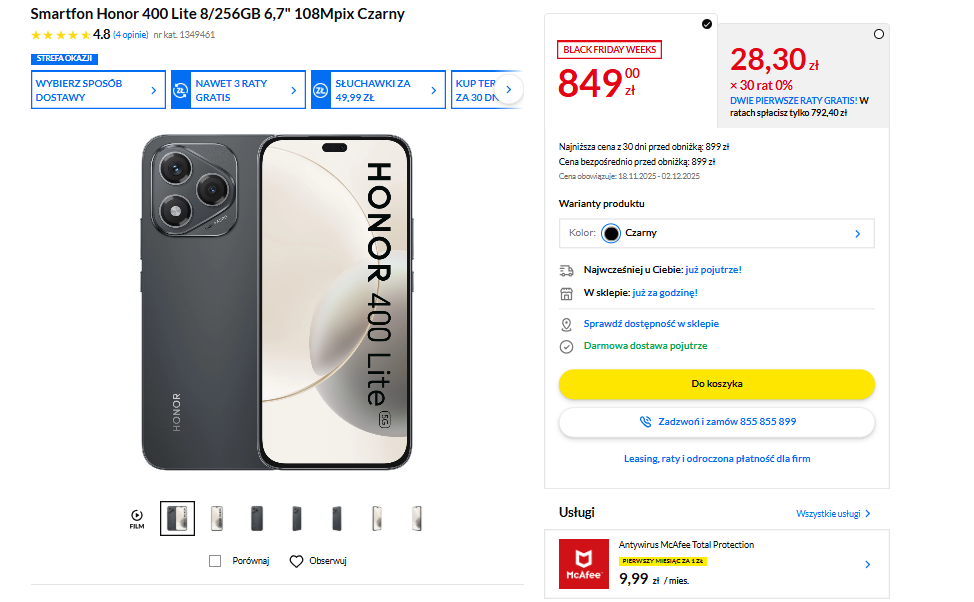This screenshot has width=974, height=602.
Task: Add product to favorites with heart 'Obserwuj'
Action: coord(296,561)
